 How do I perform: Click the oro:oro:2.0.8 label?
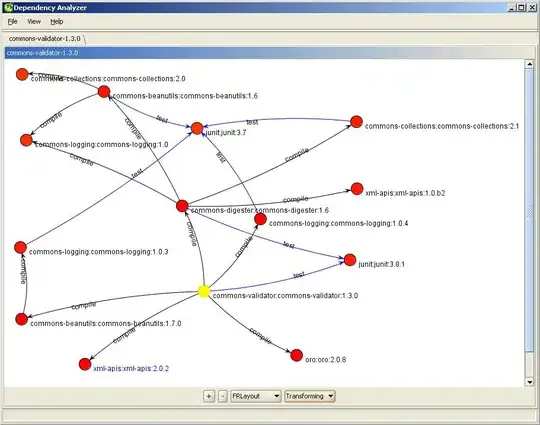(x=326, y=360)
